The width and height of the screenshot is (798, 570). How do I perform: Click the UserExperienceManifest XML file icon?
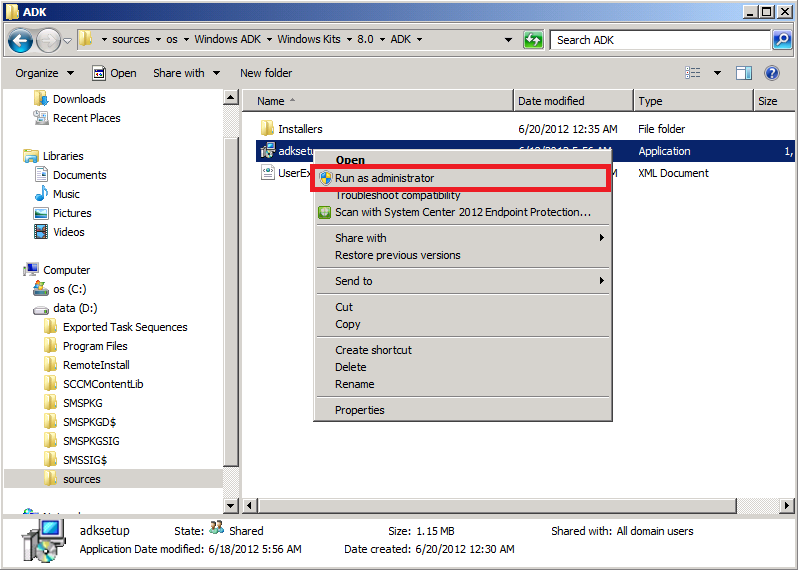pos(268,173)
